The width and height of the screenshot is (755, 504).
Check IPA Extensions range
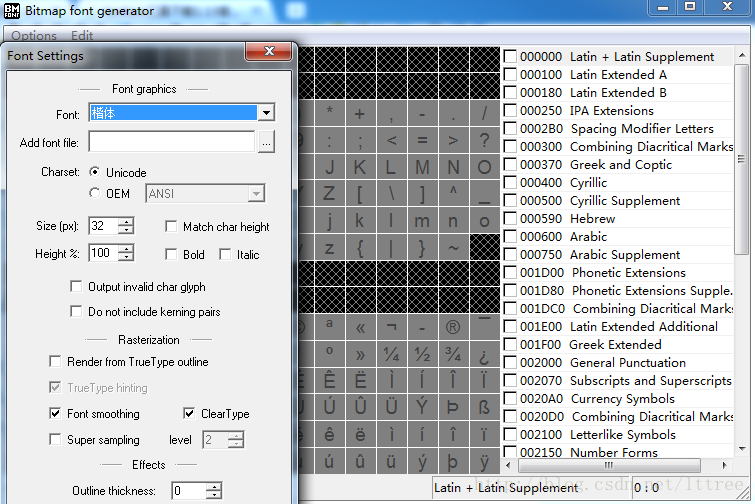pyautogui.click(x=510, y=110)
